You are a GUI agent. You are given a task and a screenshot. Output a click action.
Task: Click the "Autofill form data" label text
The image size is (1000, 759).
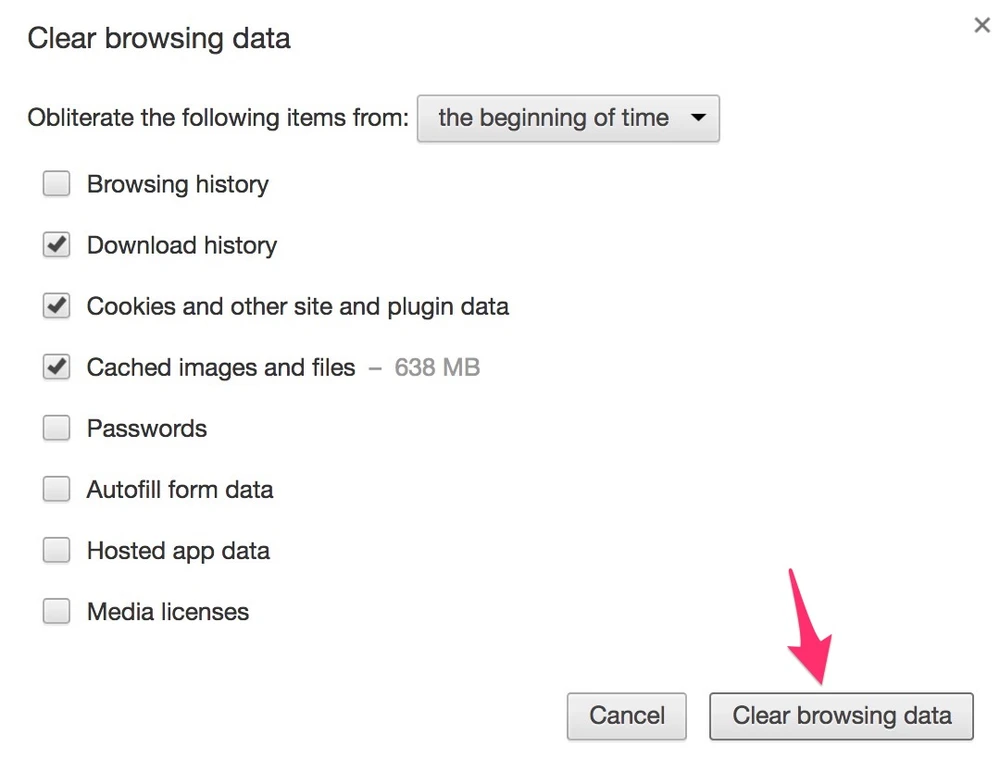pos(180,489)
